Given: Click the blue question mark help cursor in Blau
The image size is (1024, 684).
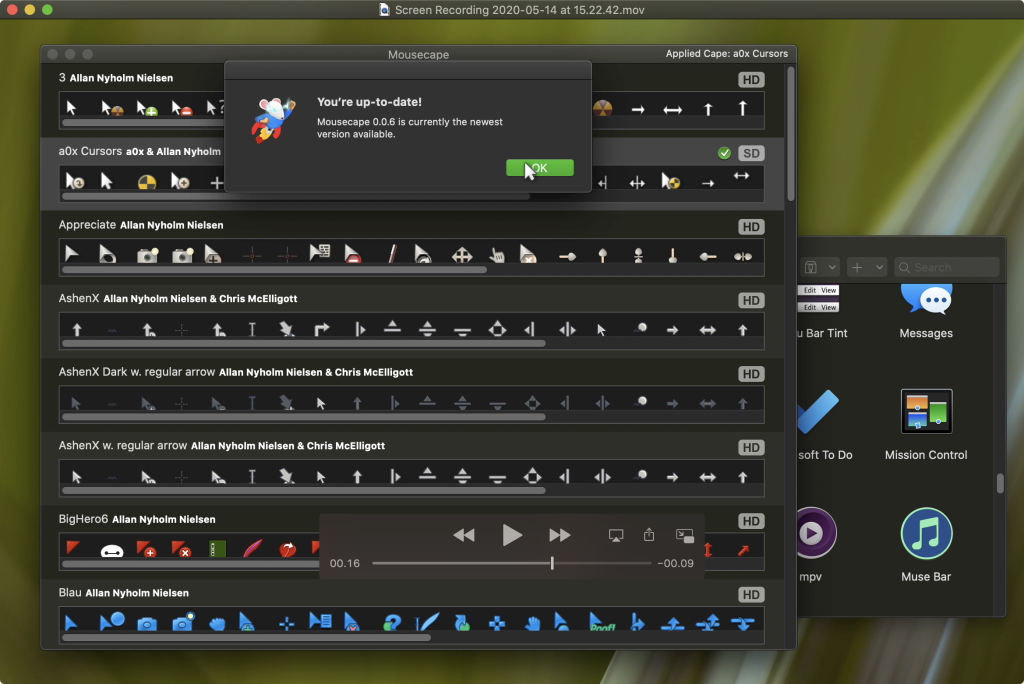Looking at the screenshot, I should (x=392, y=623).
